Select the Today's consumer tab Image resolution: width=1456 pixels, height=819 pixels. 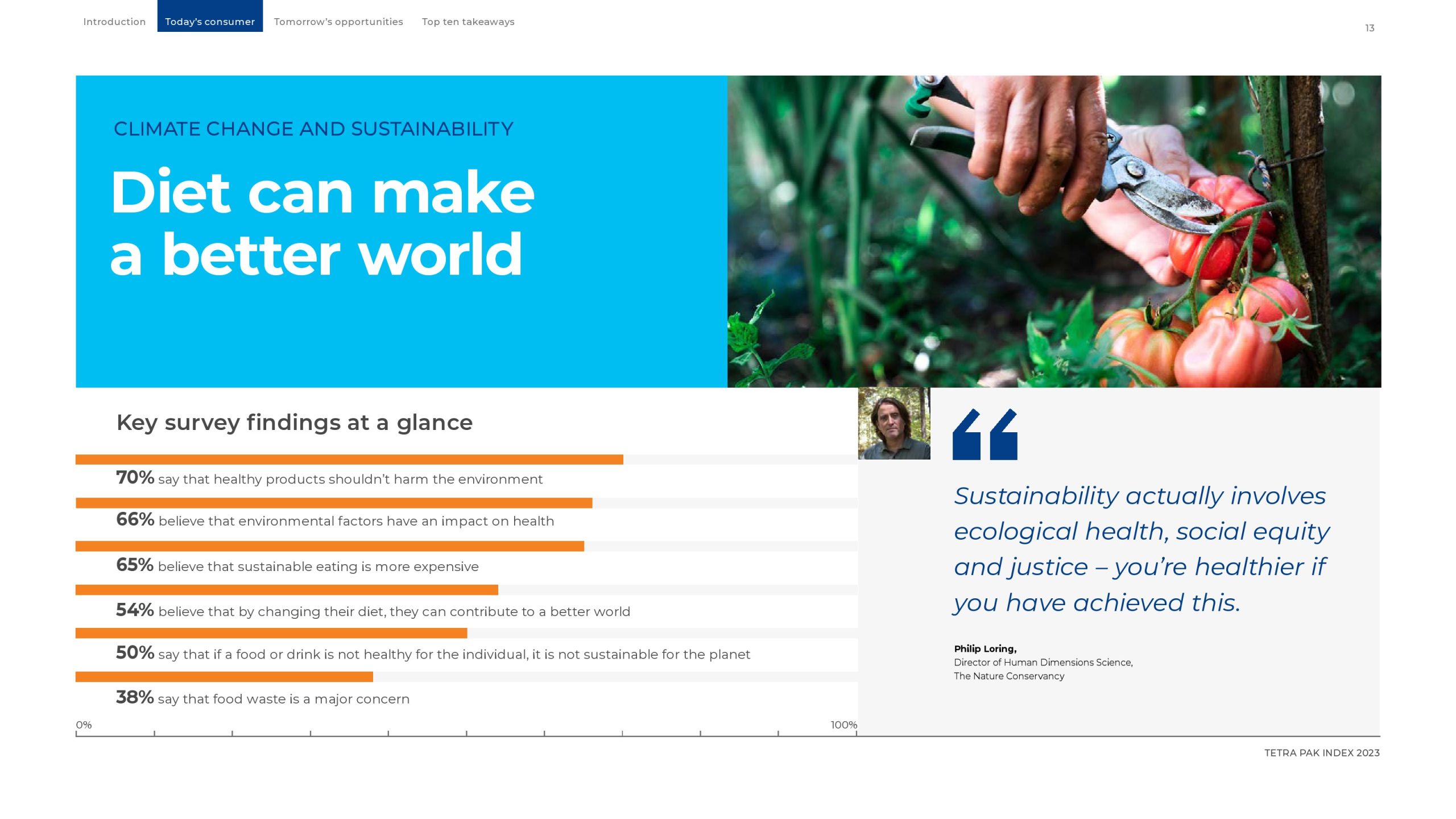coord(210,22)
